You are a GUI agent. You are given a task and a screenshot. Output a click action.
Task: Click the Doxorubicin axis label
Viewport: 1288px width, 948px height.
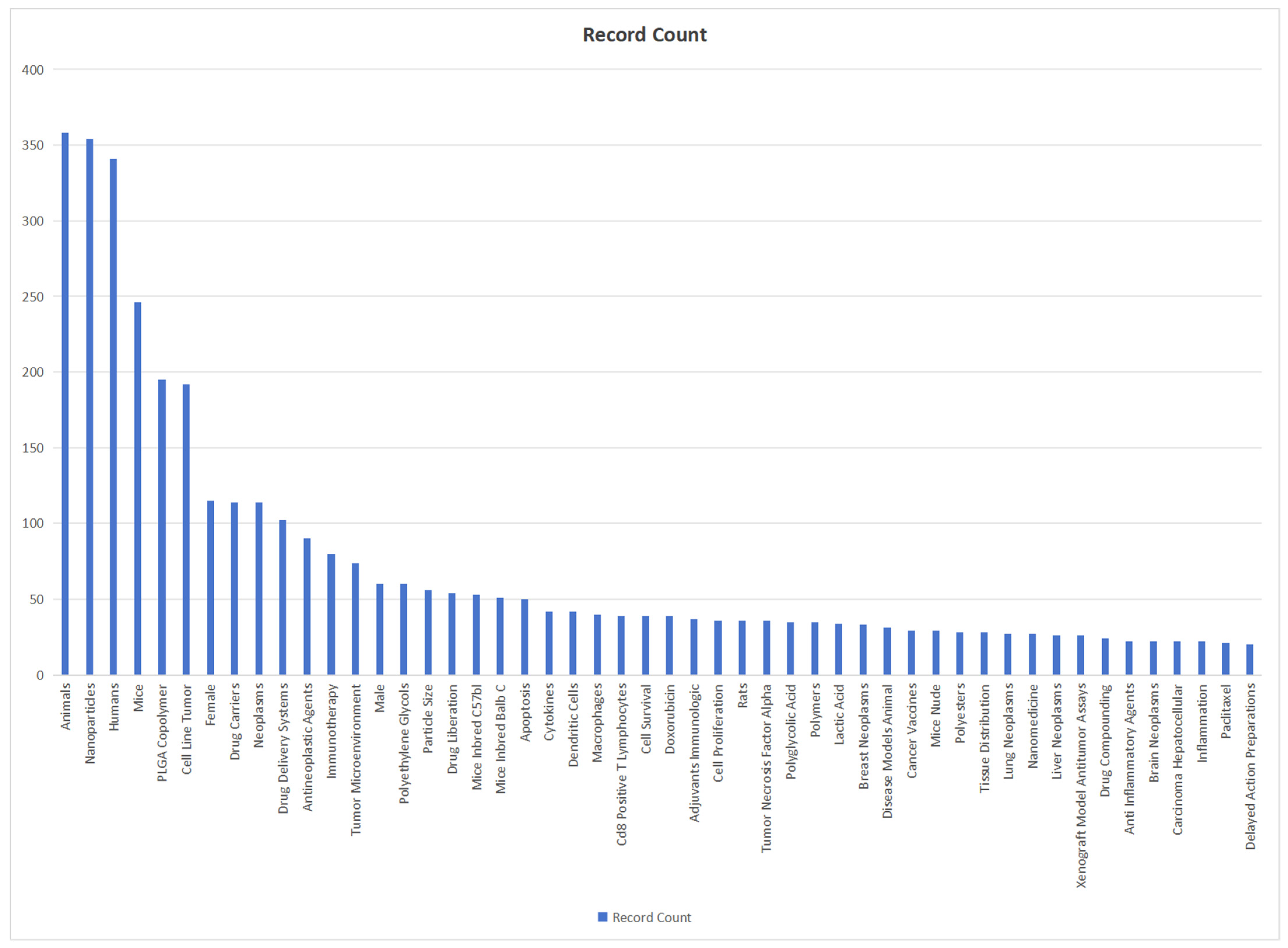(x=670, y=718)
